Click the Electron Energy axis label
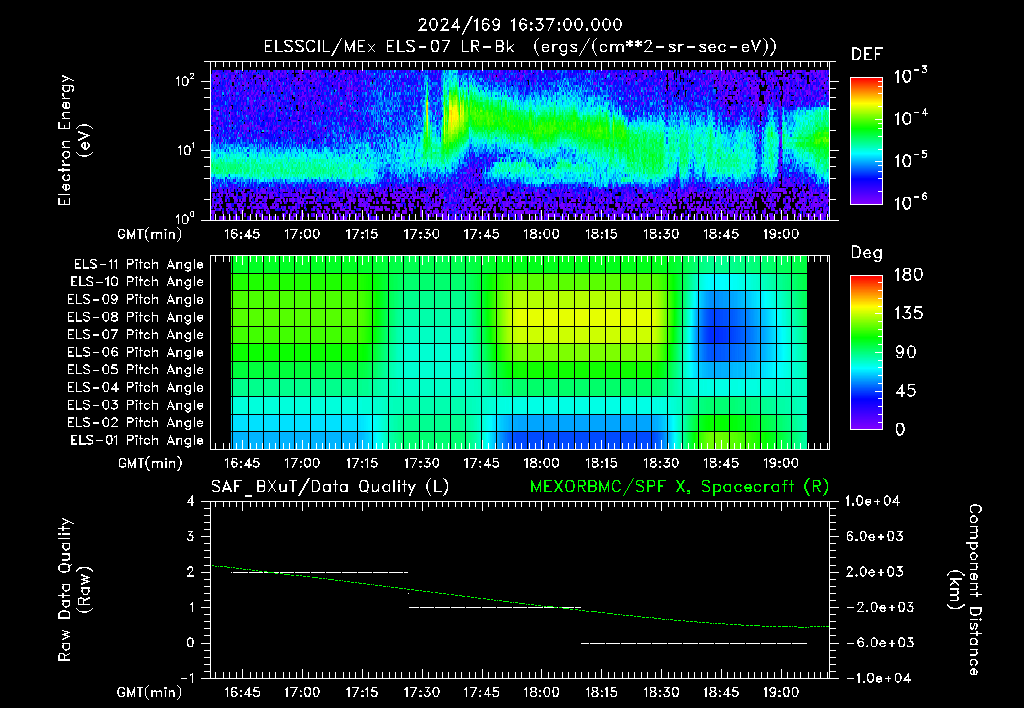 74,140
